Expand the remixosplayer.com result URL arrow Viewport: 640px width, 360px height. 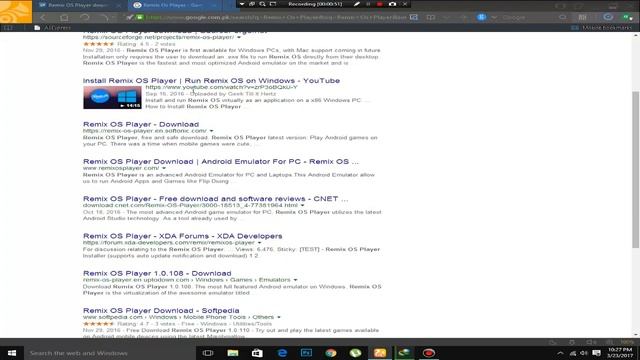[164, 168]
